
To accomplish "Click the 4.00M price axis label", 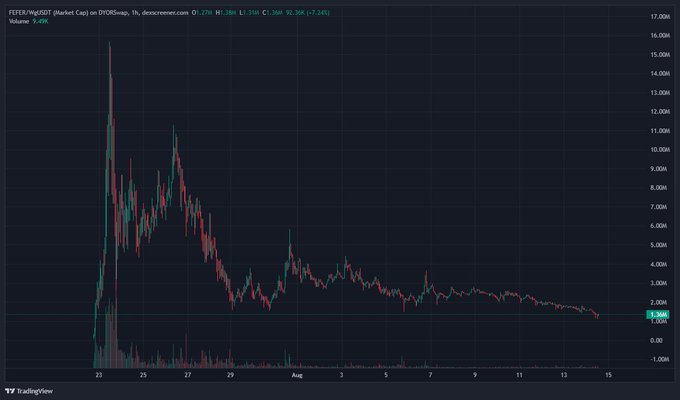I will (660, 264).
